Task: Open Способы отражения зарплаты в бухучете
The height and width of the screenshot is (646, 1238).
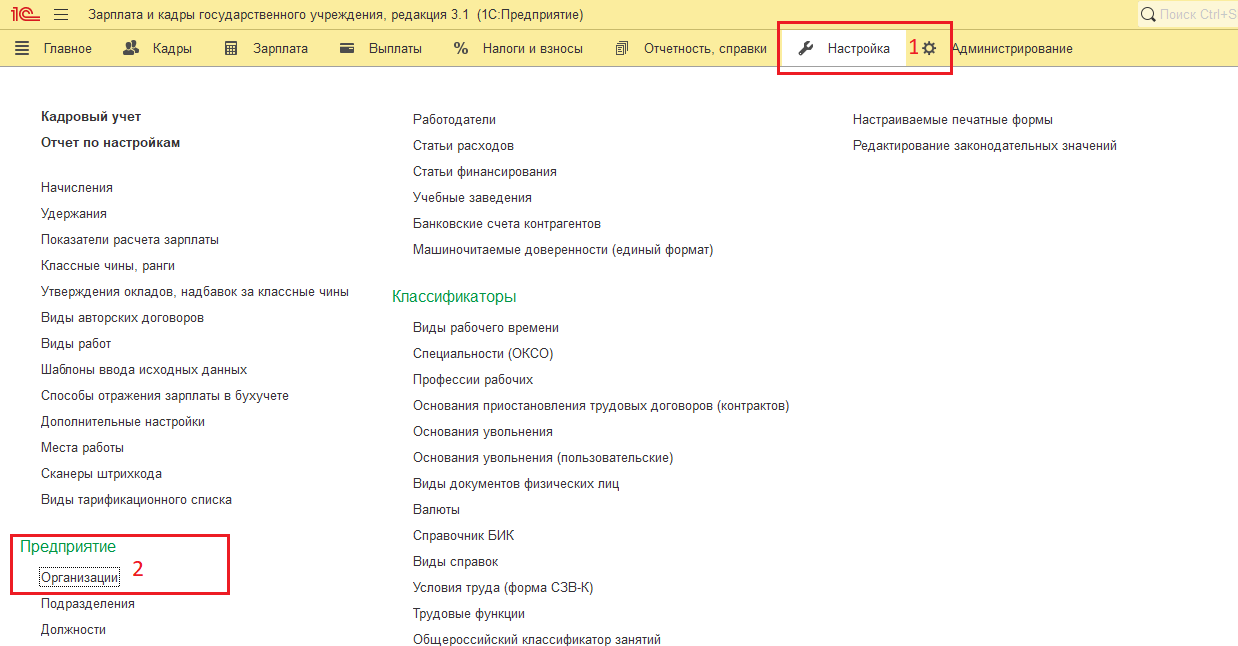Action: pyautogui.click(x=165, y=396)
